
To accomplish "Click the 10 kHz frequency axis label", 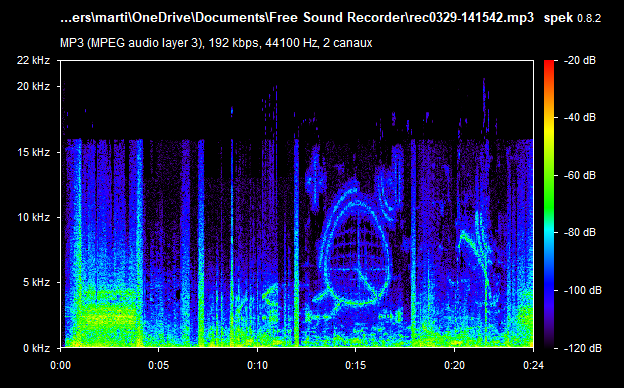I will pyautogui.click(x=33, y=217).
